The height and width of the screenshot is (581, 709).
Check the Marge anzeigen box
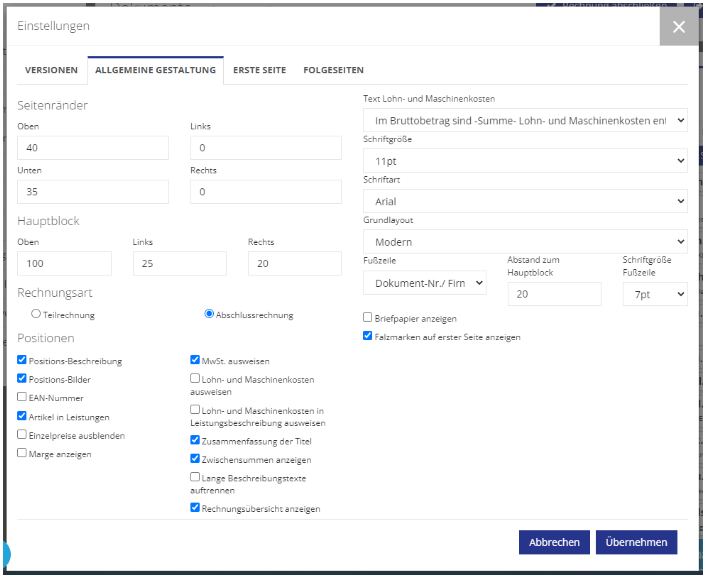point(22,453)
